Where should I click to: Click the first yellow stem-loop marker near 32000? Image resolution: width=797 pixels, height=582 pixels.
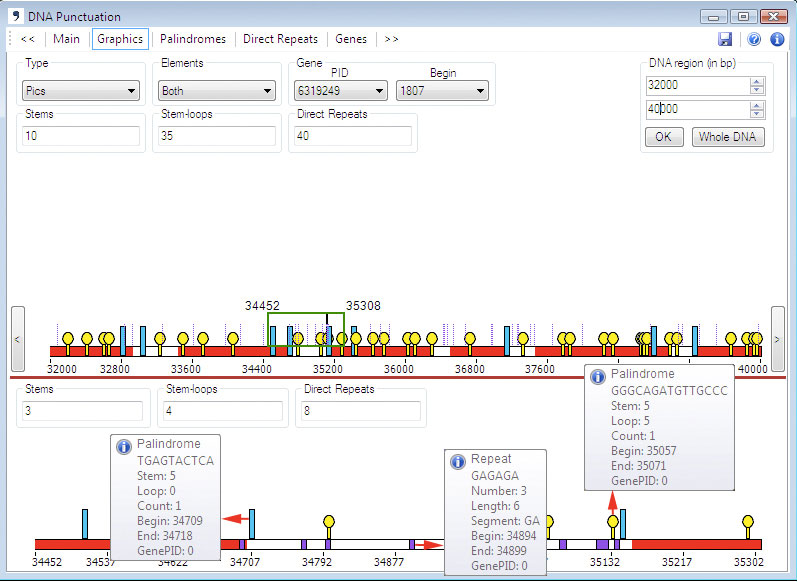[68, 343]
